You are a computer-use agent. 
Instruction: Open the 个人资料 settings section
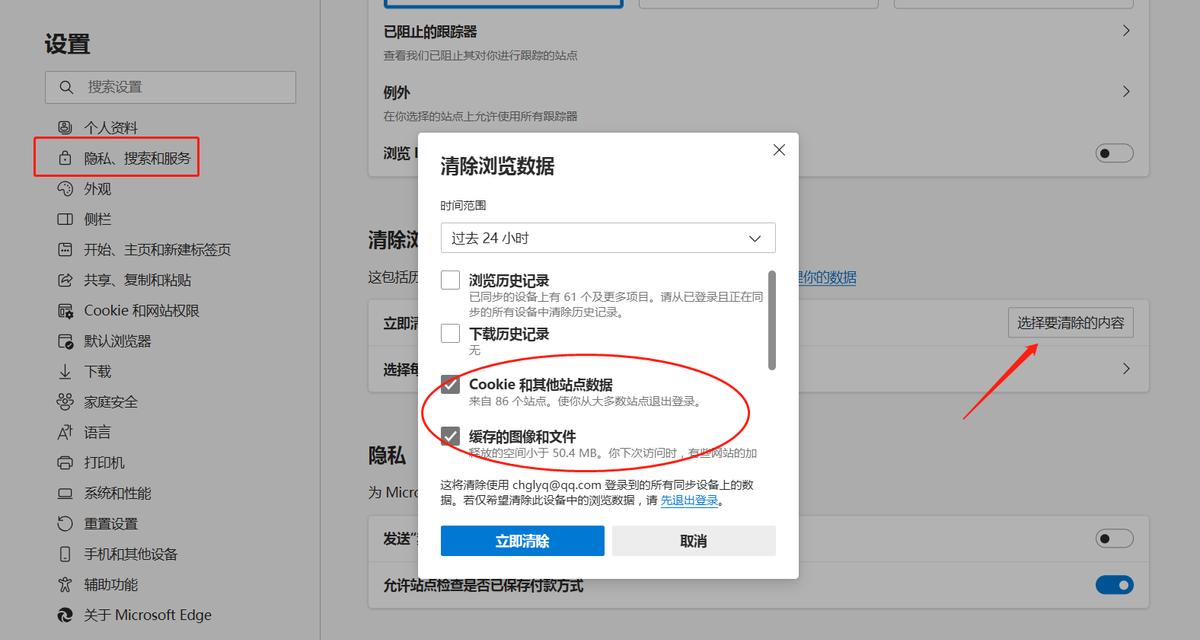coord(110,125)
